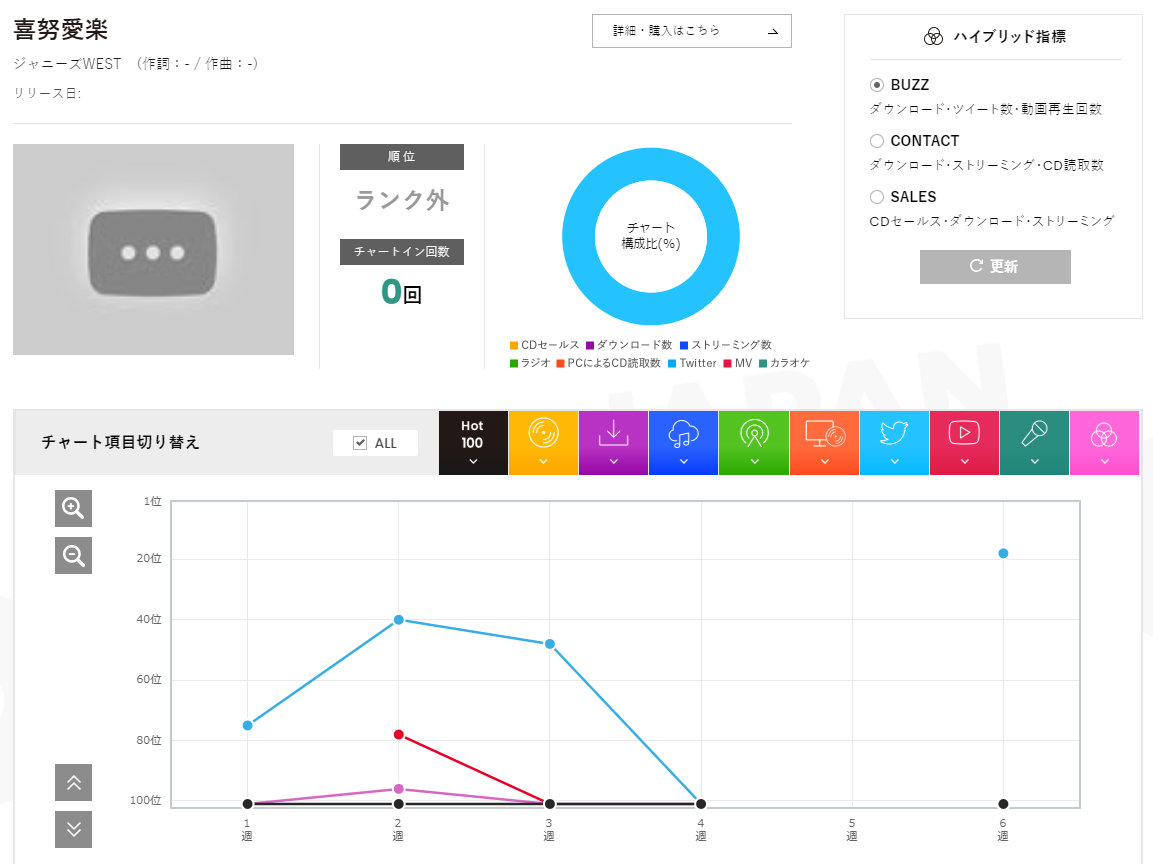Expand the Hot 100 tab chevron
The height and width of the screenshot is (864, 1153).
473,462
